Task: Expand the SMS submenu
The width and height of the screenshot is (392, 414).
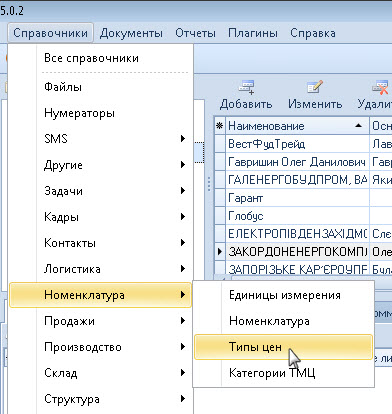Action: point(100,138)
